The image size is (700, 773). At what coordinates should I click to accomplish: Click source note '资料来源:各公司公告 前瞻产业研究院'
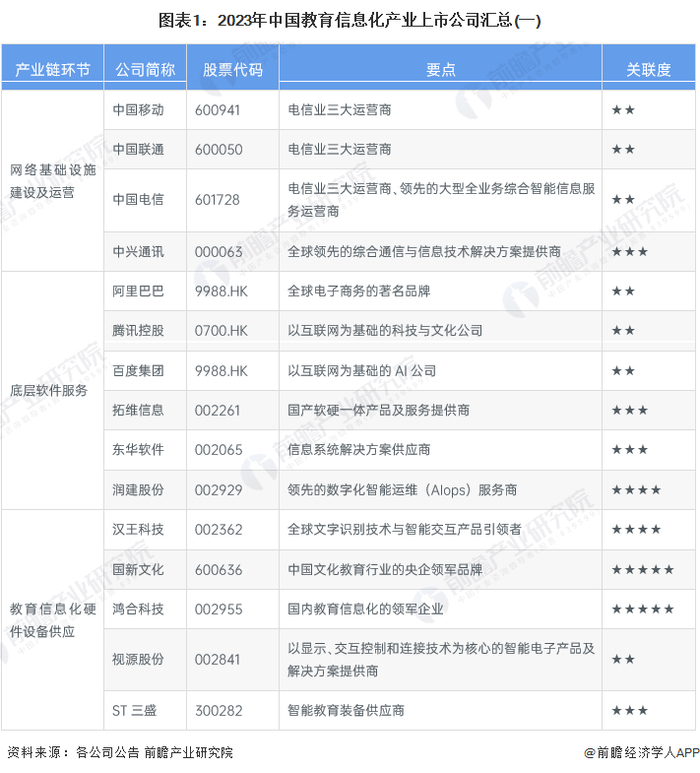120,753
